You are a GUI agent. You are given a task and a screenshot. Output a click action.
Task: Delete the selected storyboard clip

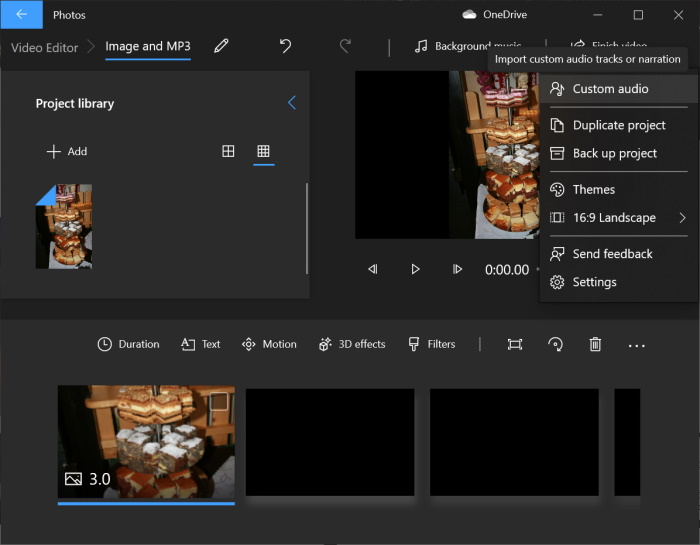[x=595, y=344]
